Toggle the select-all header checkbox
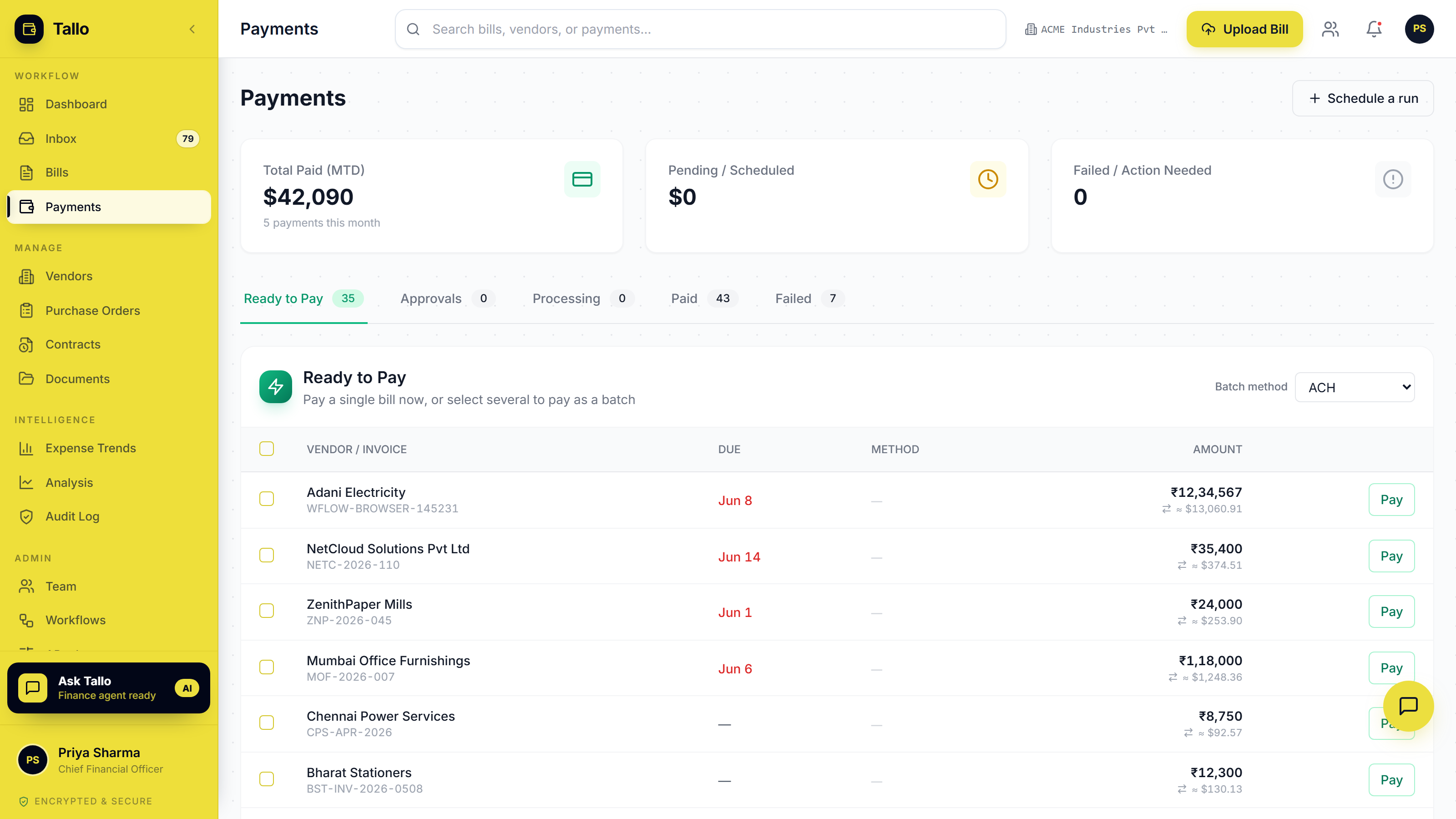 tap(267, 449)
